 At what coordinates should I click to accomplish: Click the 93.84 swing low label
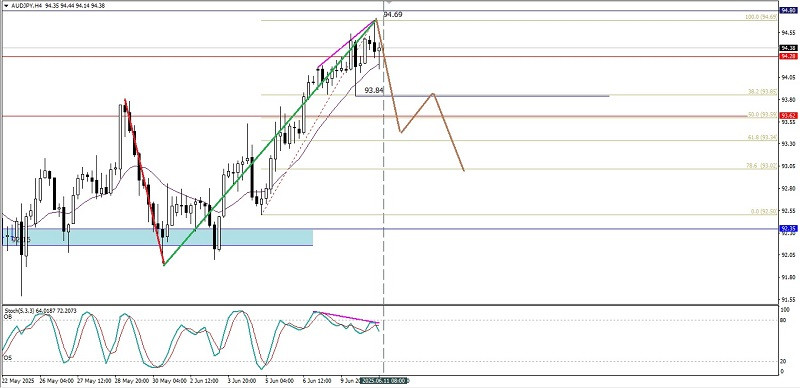(374, 90)
